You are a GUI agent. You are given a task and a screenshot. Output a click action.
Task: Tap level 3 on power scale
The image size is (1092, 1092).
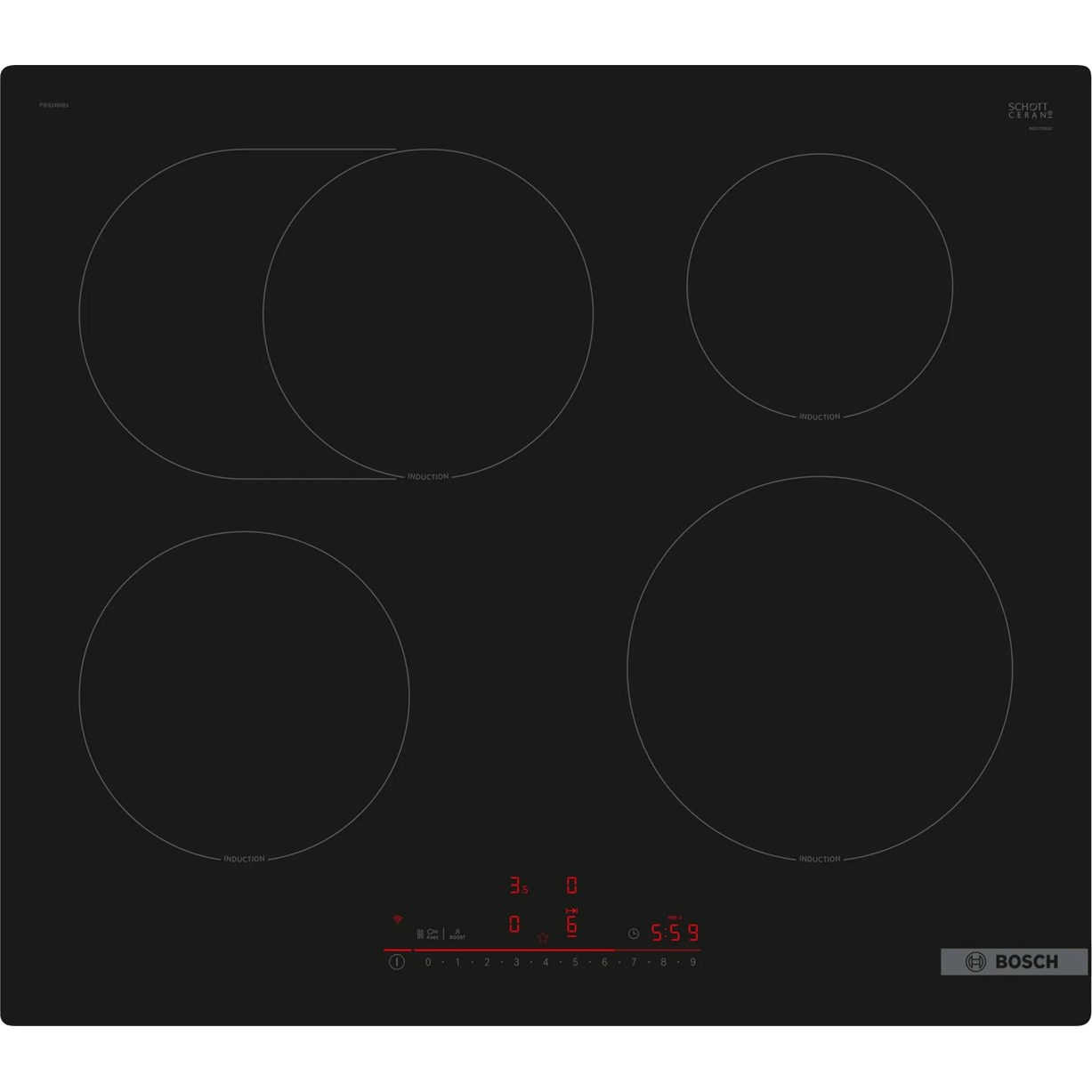(516, 962)
